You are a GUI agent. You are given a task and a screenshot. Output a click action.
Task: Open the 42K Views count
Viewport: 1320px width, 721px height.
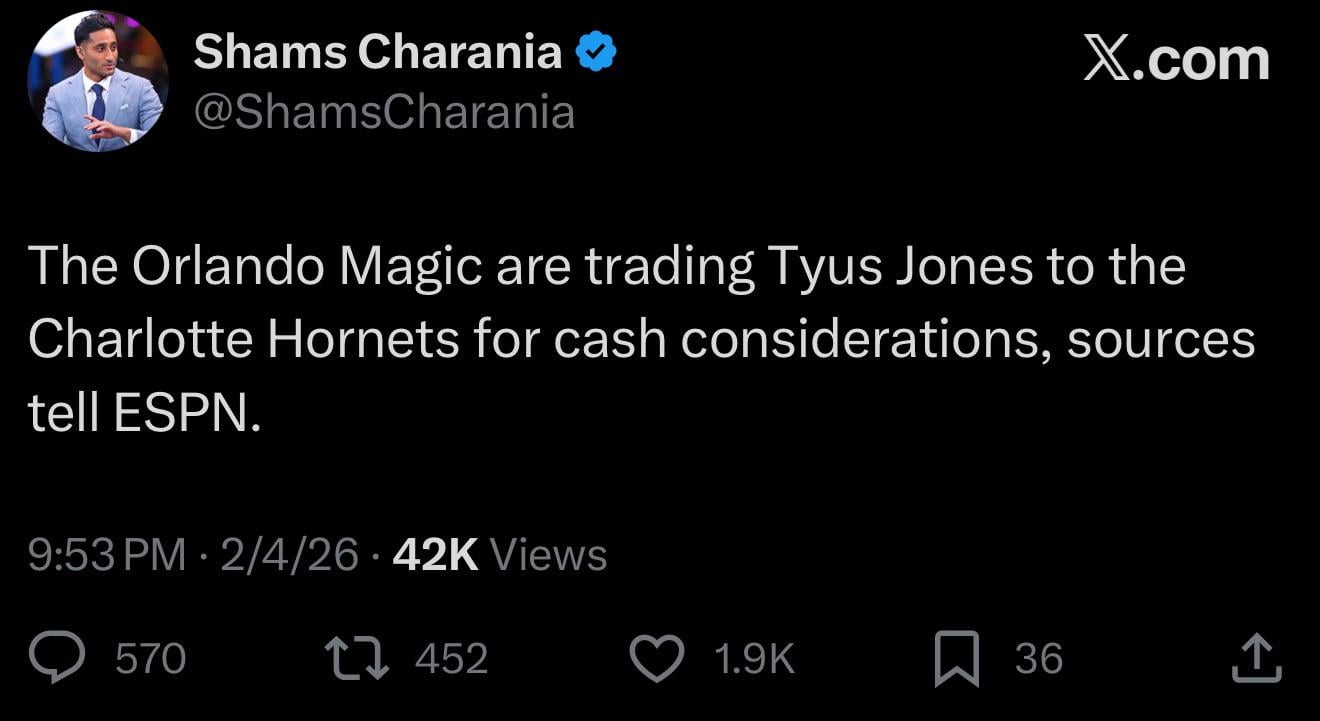[x=498, y=553]
